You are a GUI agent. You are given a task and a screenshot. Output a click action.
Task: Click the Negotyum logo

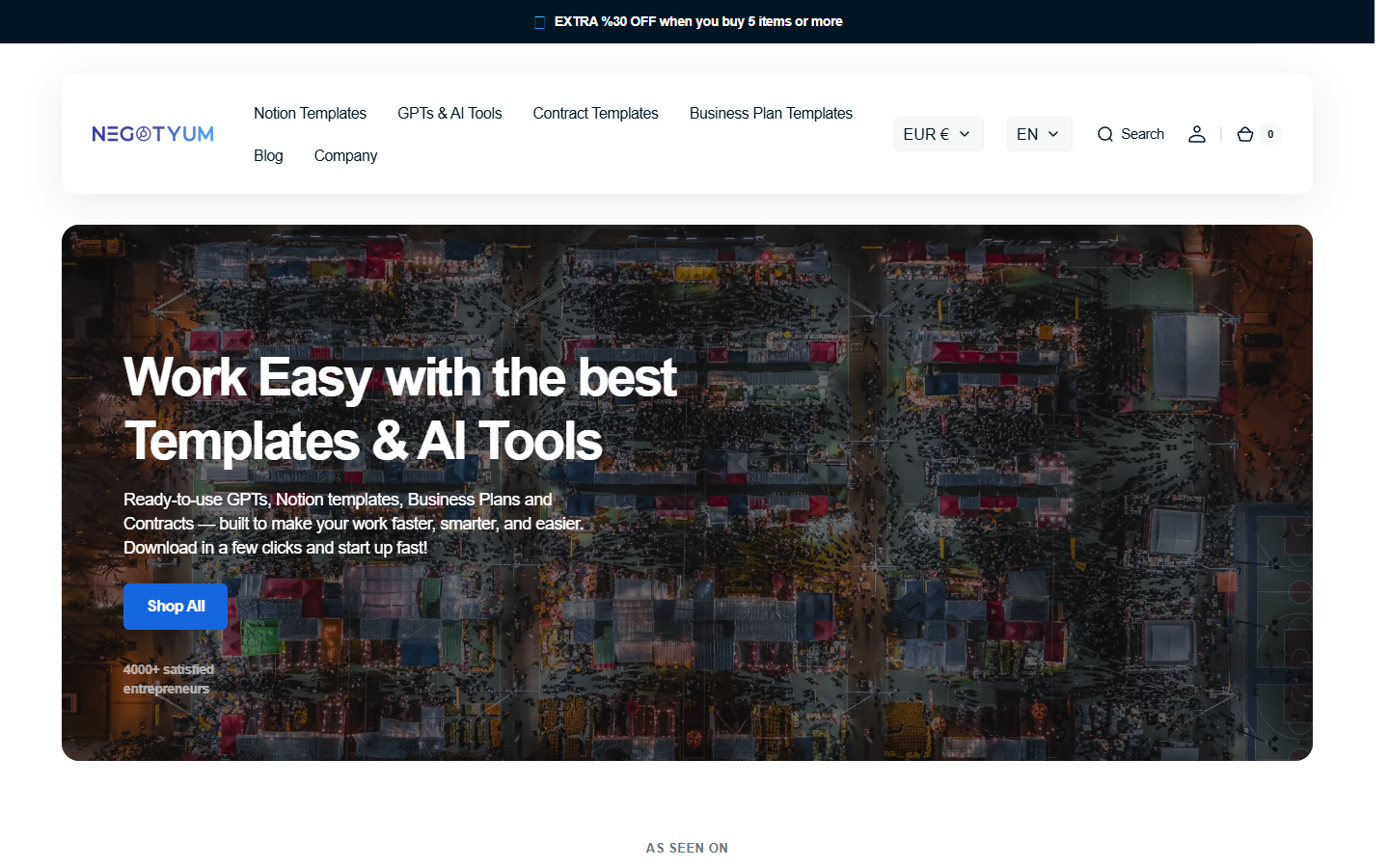pyautogui.click(x=153, y=134)
